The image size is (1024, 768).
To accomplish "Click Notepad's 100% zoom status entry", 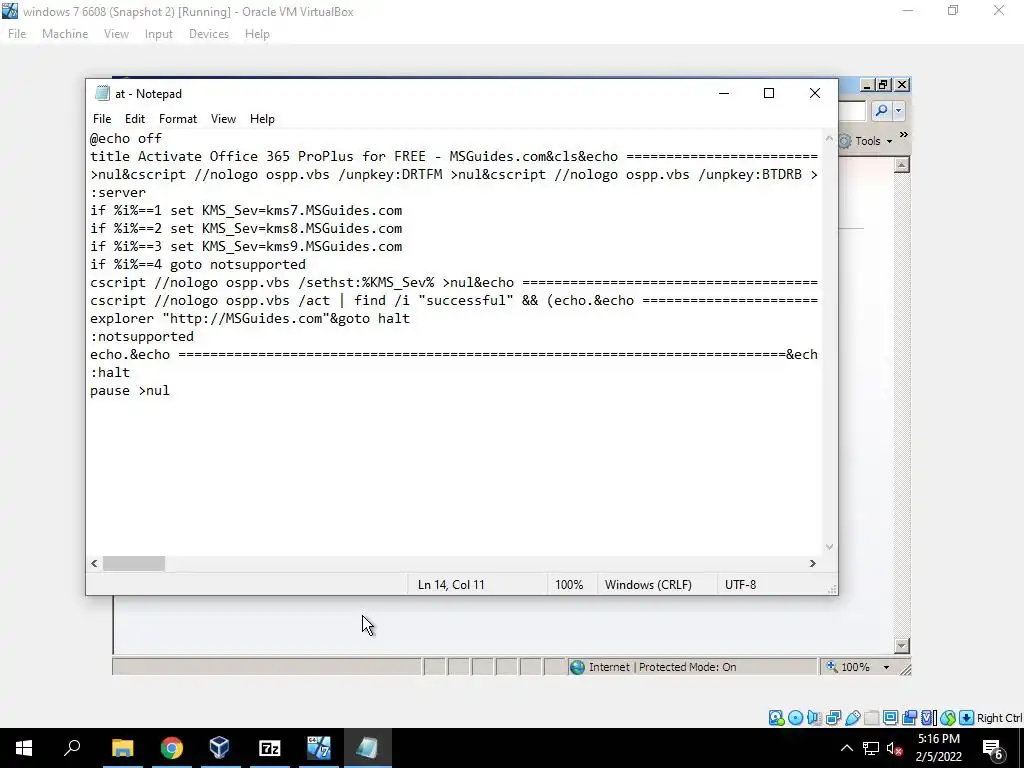I will click(569, 584).
